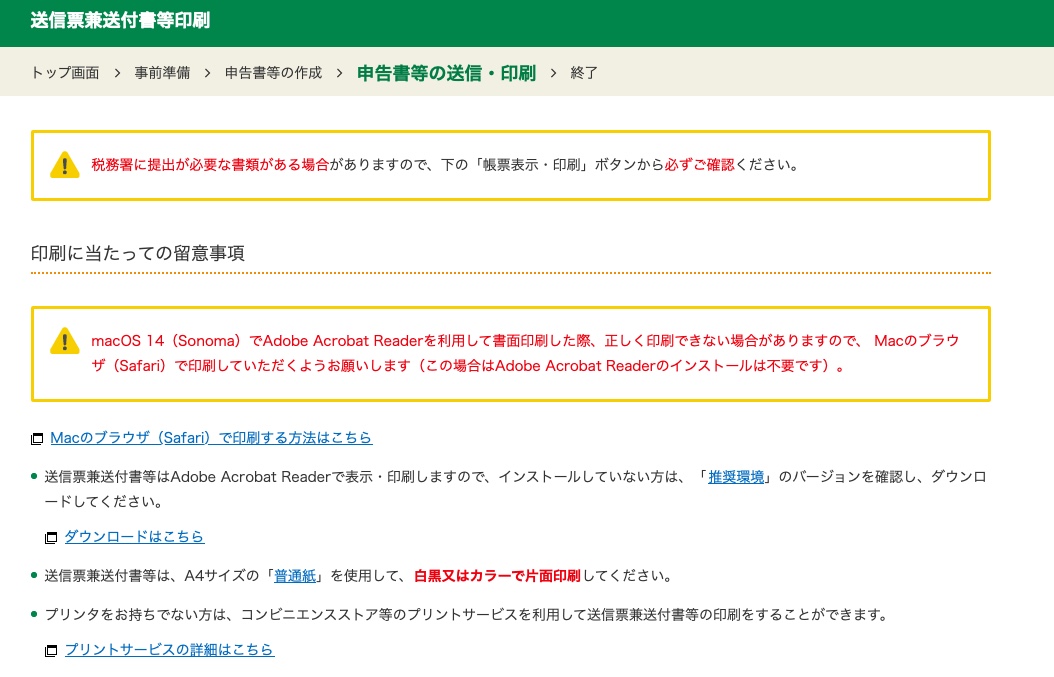Click new-window icon beside ダウンロードはこちら
The width and height of the screenshot is (1054, 677).
pos(51,538)
